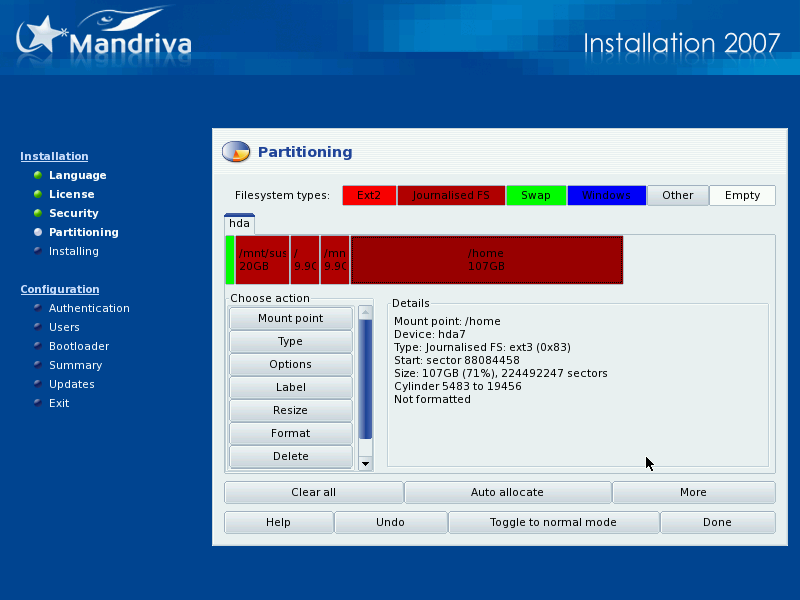Switch to the hda disk tab
Viewport: 800px width, 600px height.
point(239,223)
